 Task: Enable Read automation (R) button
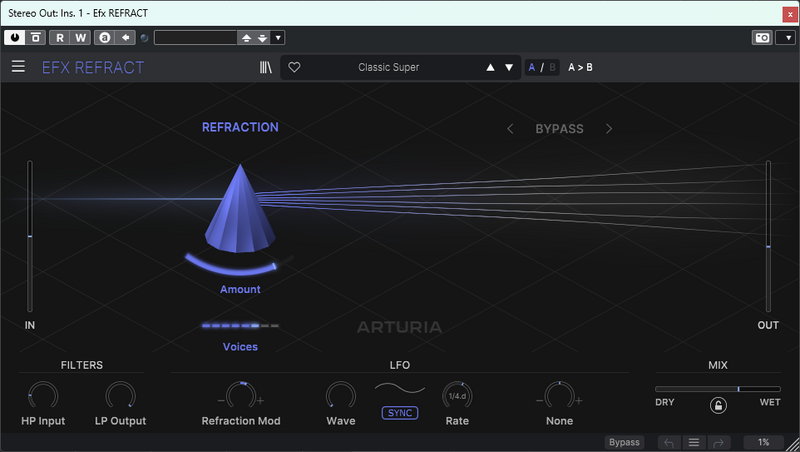(x=60, y=38)
